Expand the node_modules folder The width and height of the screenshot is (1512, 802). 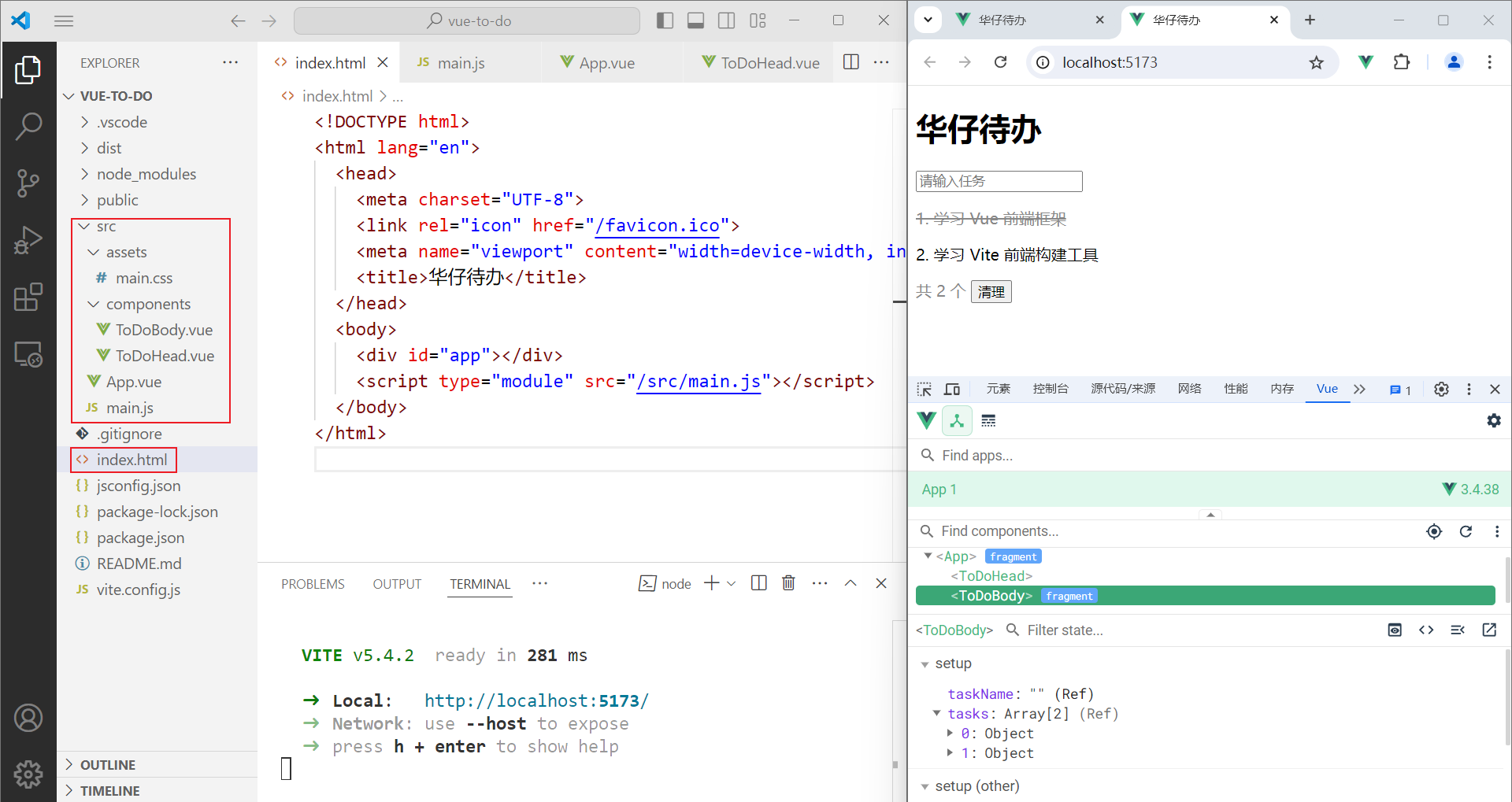[85, 174]
